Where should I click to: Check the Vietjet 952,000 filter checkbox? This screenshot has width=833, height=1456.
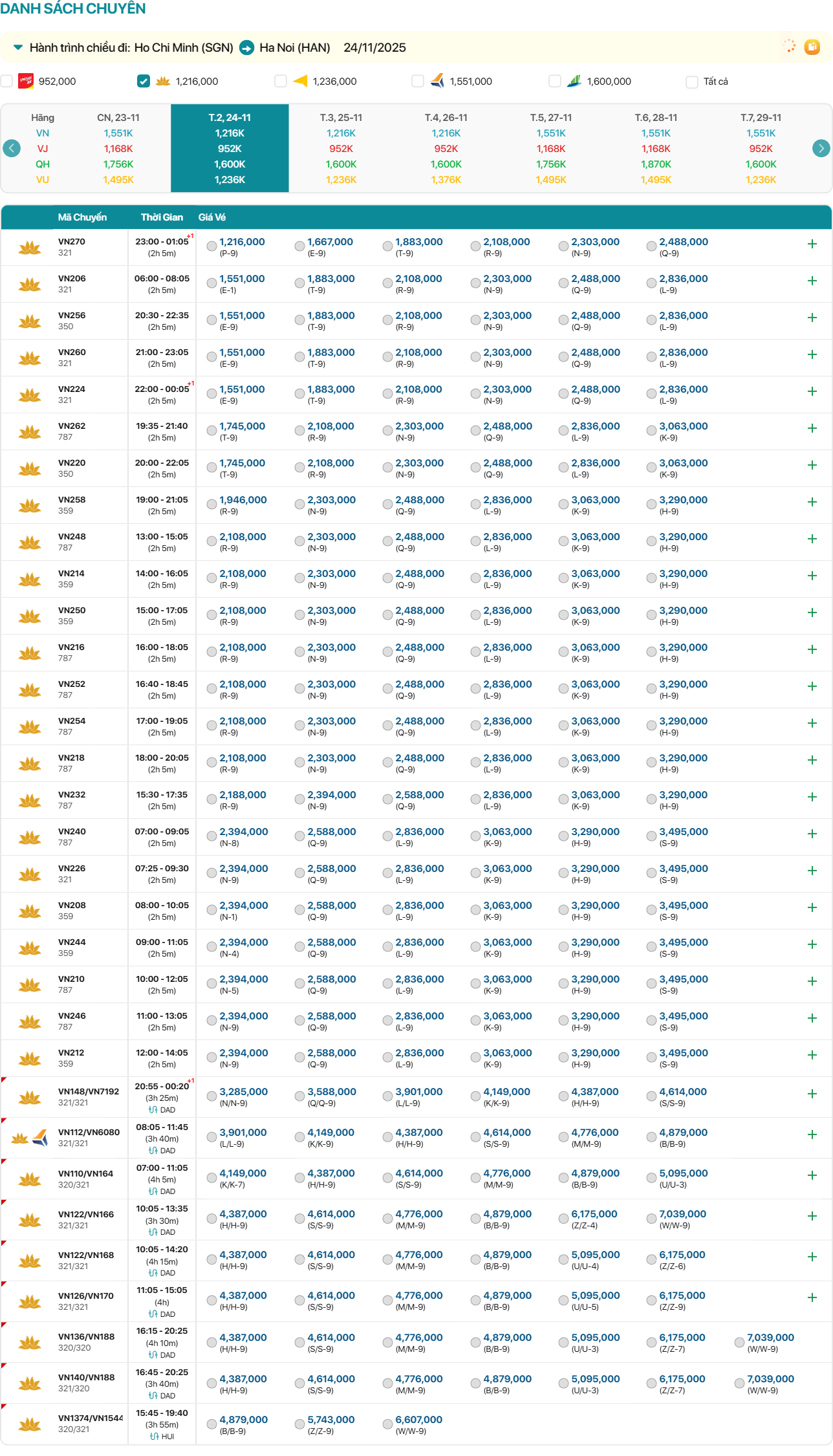[7, 81]
